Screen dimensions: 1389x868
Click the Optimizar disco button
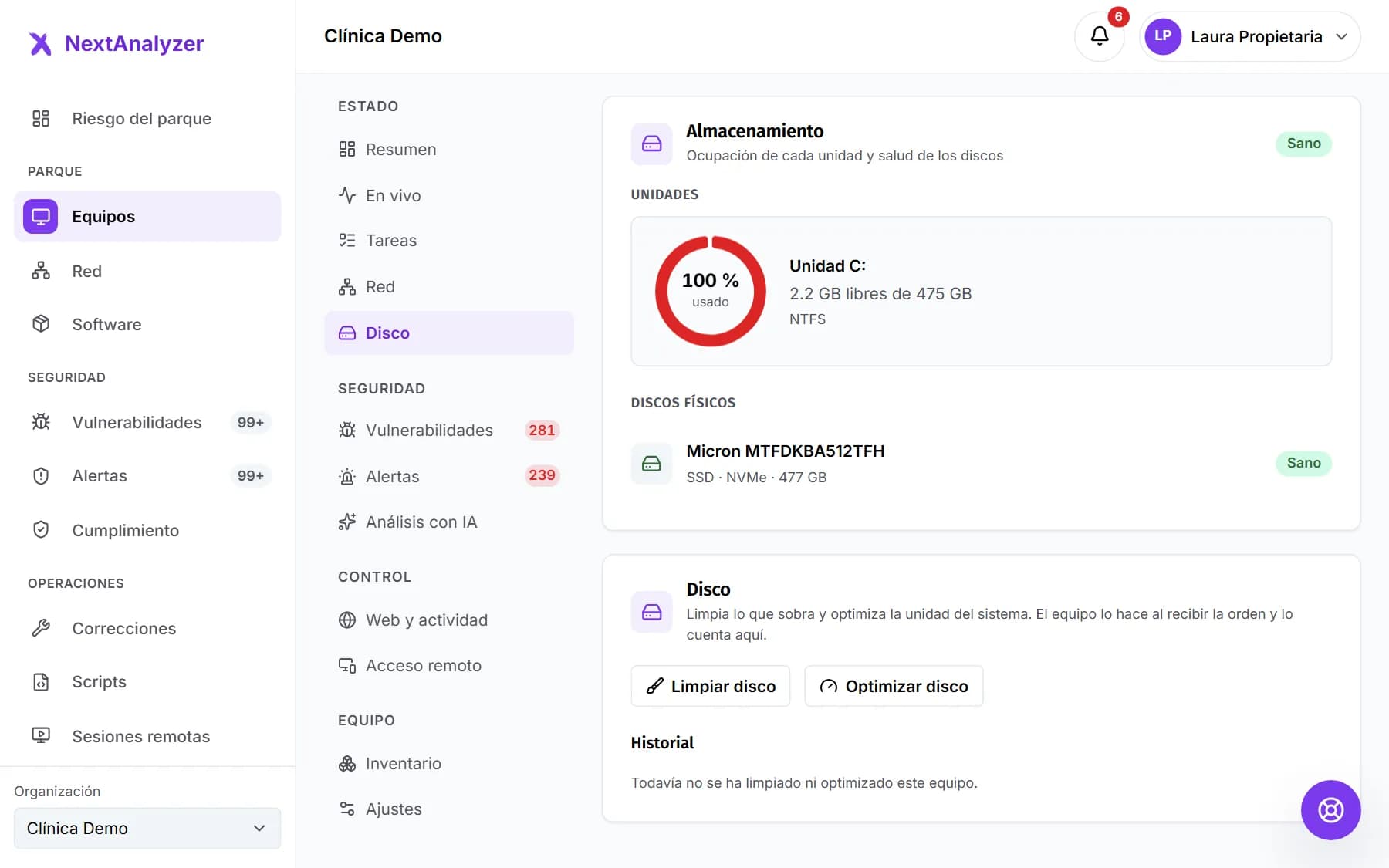tap(894, 686)
